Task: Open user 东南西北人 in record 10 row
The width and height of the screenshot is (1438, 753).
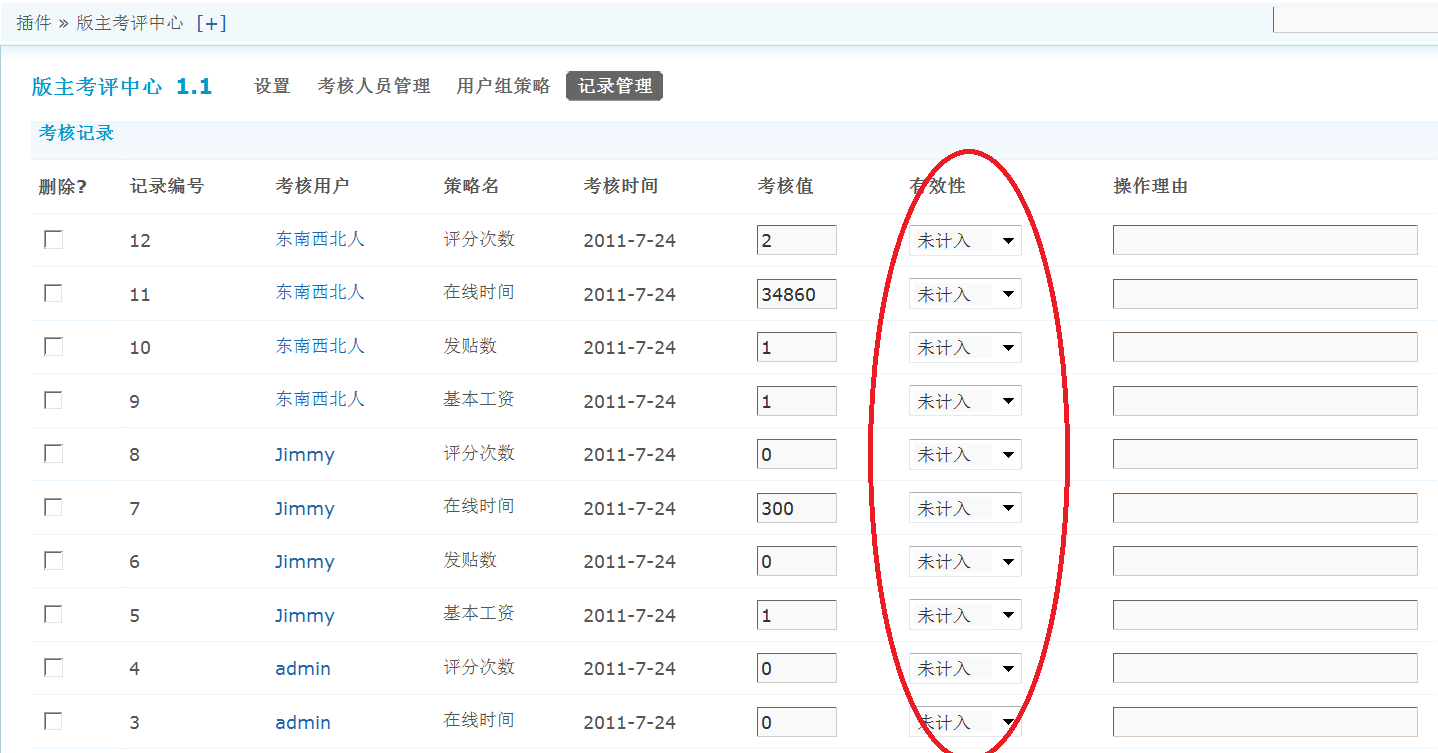Action: coord(320,346)
